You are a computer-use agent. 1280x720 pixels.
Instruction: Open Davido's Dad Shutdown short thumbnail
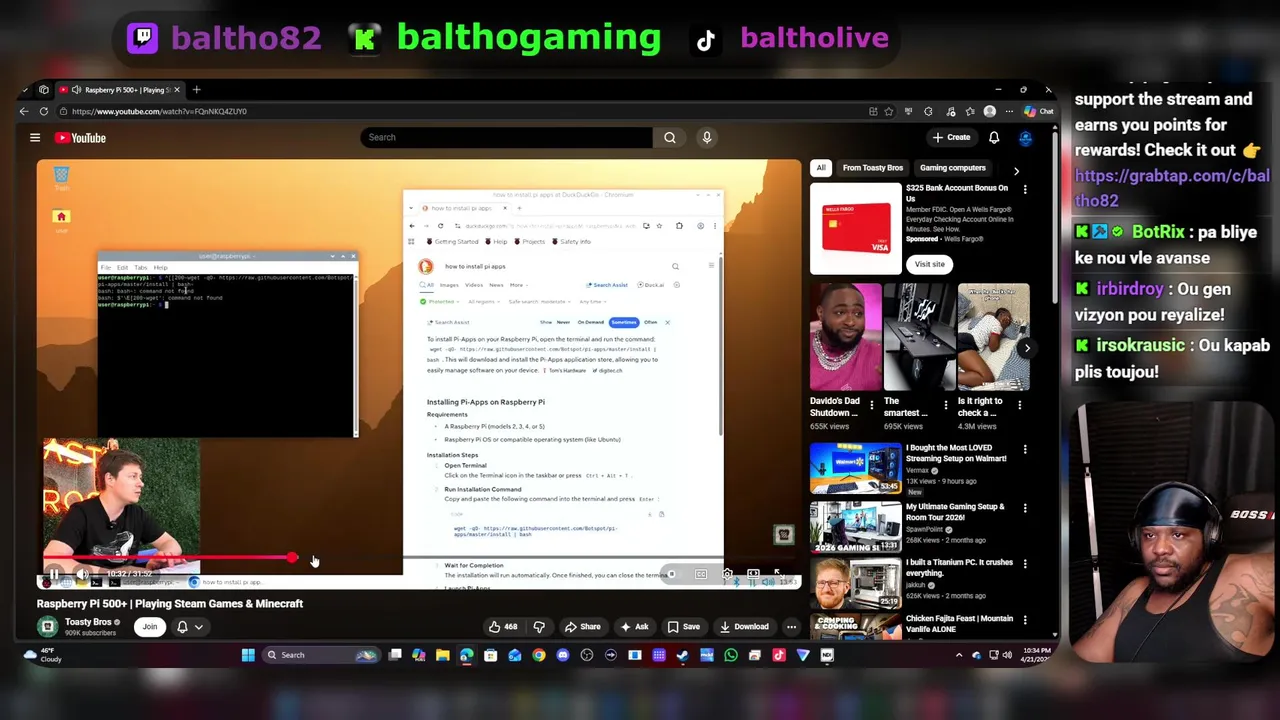click(x=846, y=337)
